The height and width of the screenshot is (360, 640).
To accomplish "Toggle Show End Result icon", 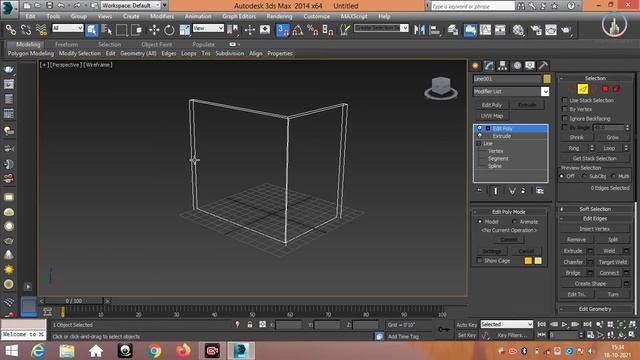I will click(x=496, y=191).
